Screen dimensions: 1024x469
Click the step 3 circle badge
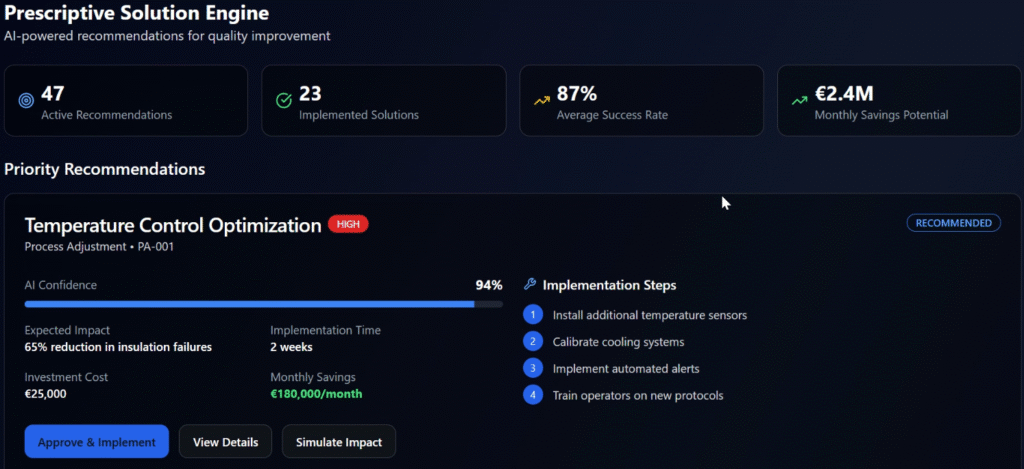tap(534, 368)
